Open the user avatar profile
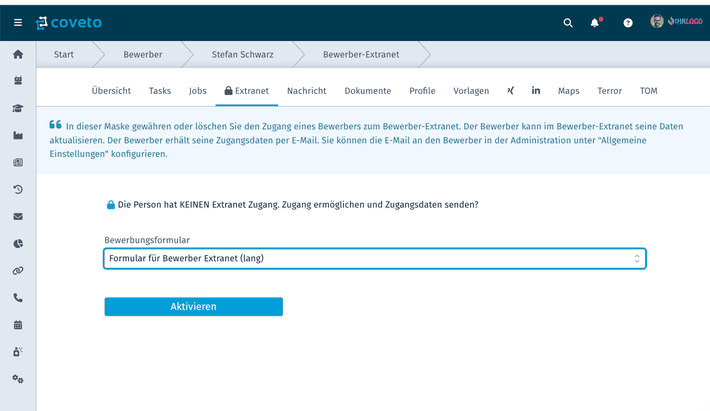 point(657,21)
